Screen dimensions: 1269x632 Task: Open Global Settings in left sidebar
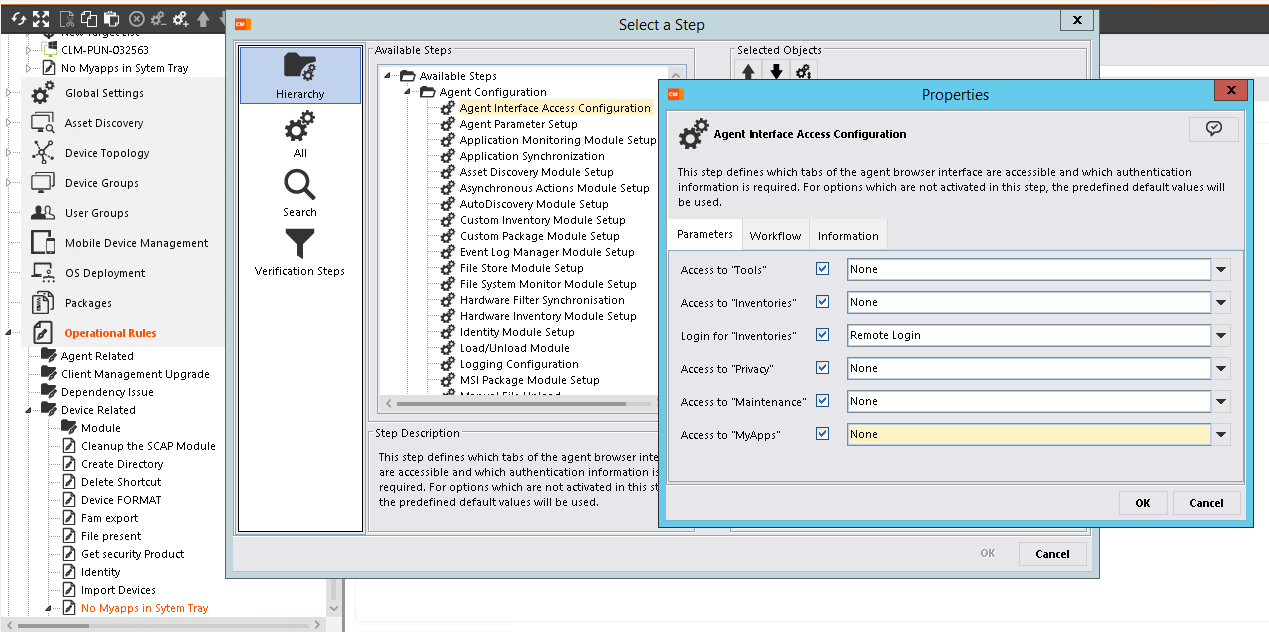[104, 93]
